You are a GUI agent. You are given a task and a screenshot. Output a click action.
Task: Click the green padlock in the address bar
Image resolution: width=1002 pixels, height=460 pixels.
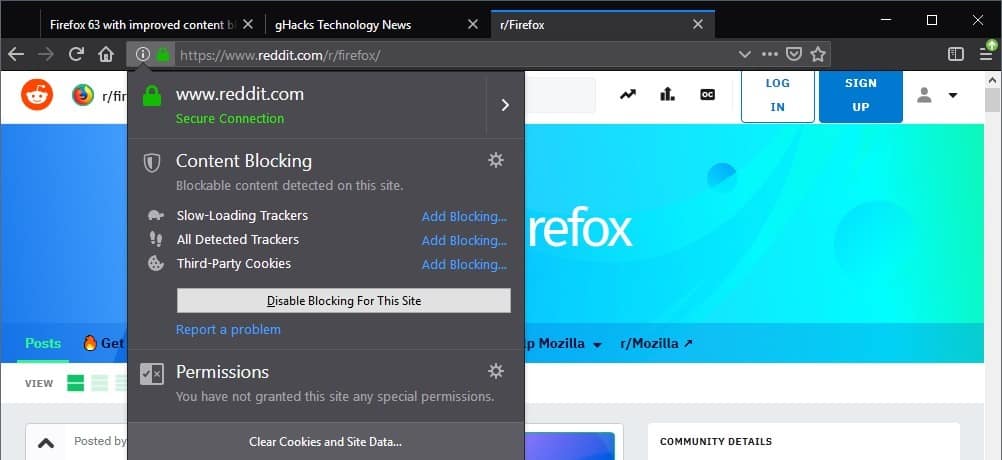pyautogui.click(x=163, y=55)
